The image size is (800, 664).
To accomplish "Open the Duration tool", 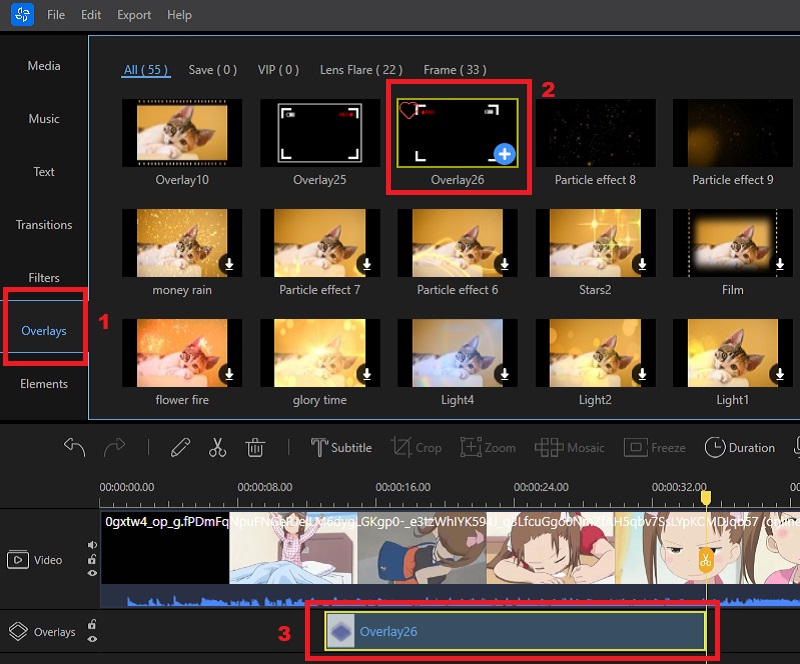I will [x=740, y=447].
